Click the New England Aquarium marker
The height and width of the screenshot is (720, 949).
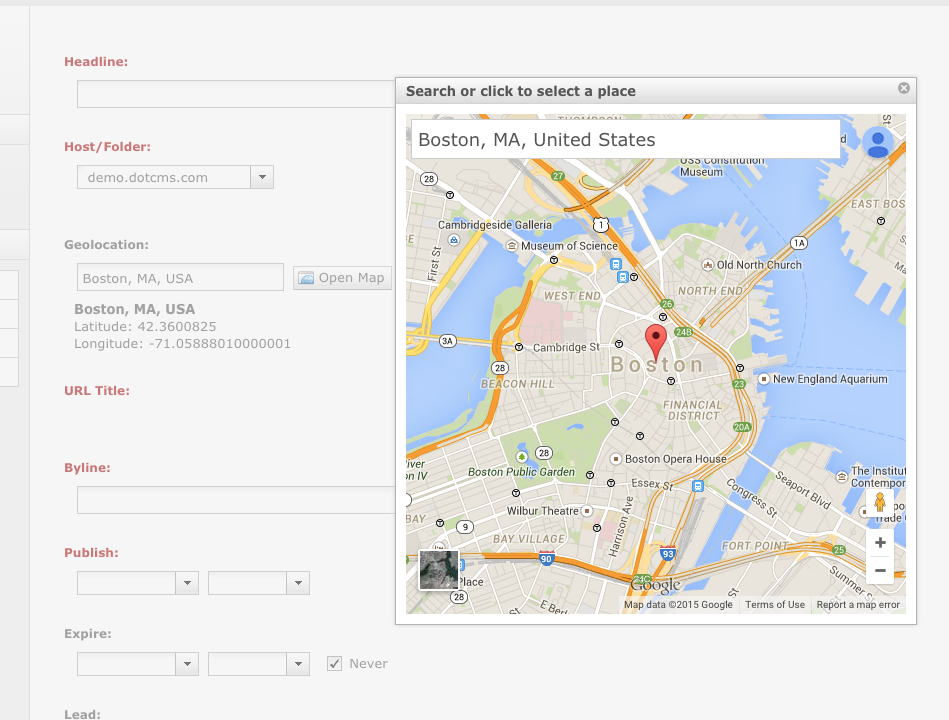[x=764, y=379]
